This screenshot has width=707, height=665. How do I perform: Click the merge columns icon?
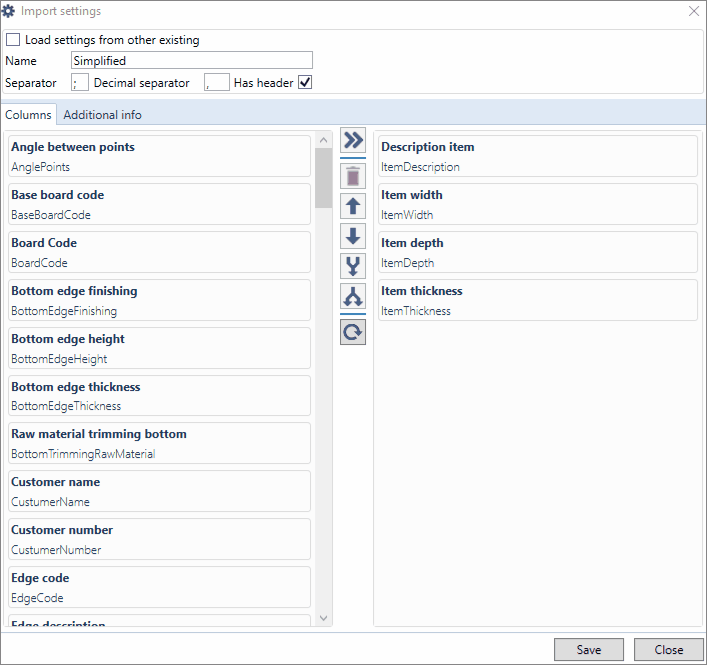(x=353, y=266)
